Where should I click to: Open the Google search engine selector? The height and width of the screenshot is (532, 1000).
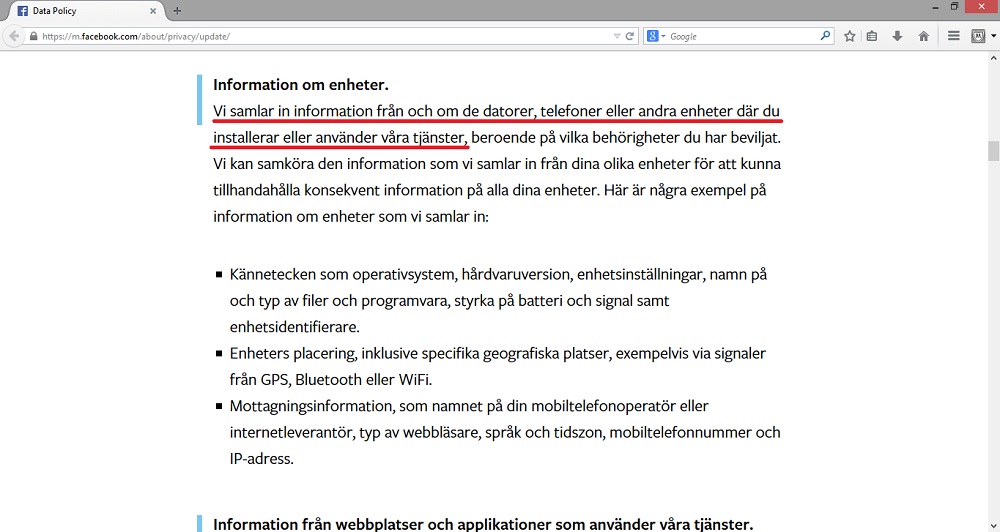(x=655, y=36)
